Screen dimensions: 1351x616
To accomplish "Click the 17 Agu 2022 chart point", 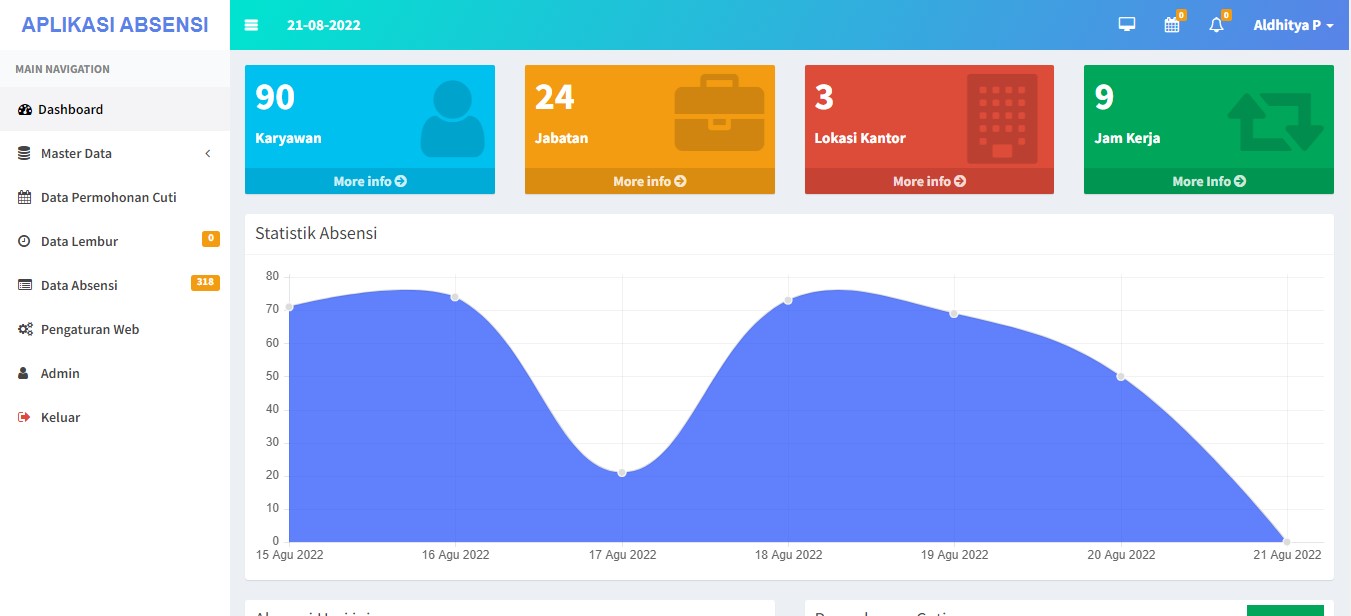I will pos(622,472).
